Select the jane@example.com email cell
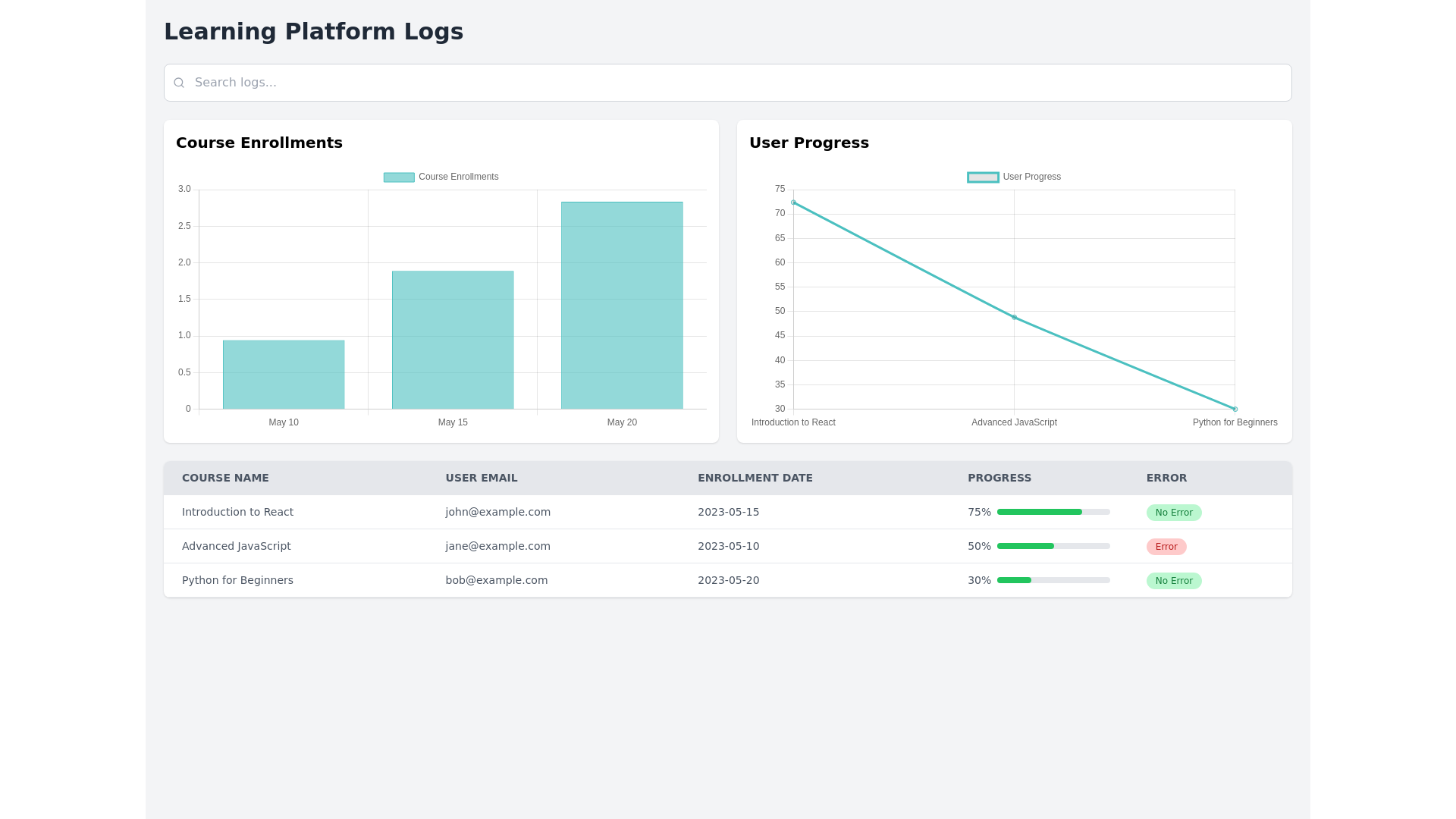The image size is (1456, 819). [497, 547]
